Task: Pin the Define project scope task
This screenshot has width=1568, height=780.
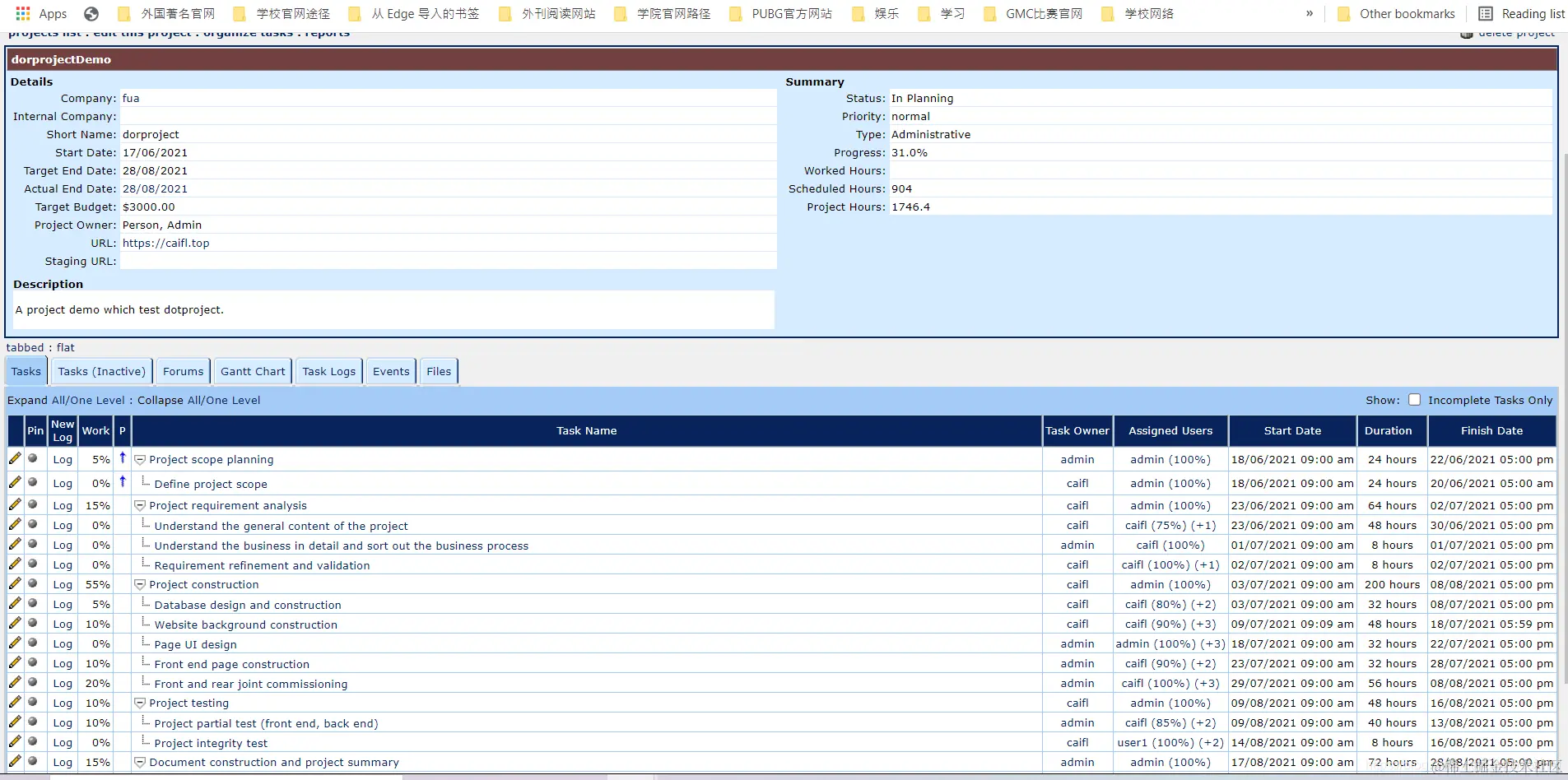Action: pos(33,482)
